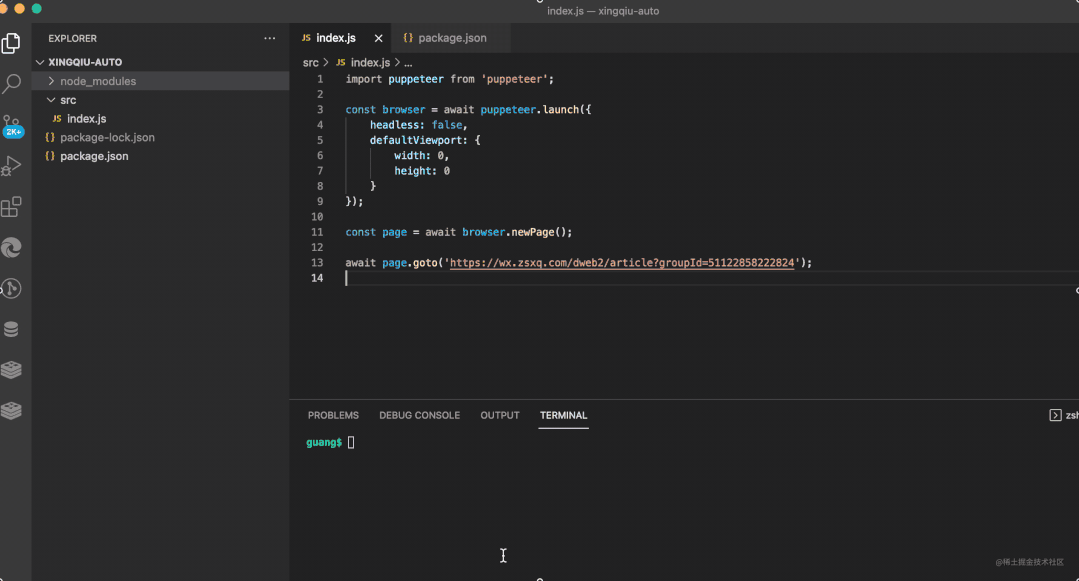The height and width of the screenshot is (581, 1079).
Task: Click the JS icon of index.js in tree
Action: [57, 118]
